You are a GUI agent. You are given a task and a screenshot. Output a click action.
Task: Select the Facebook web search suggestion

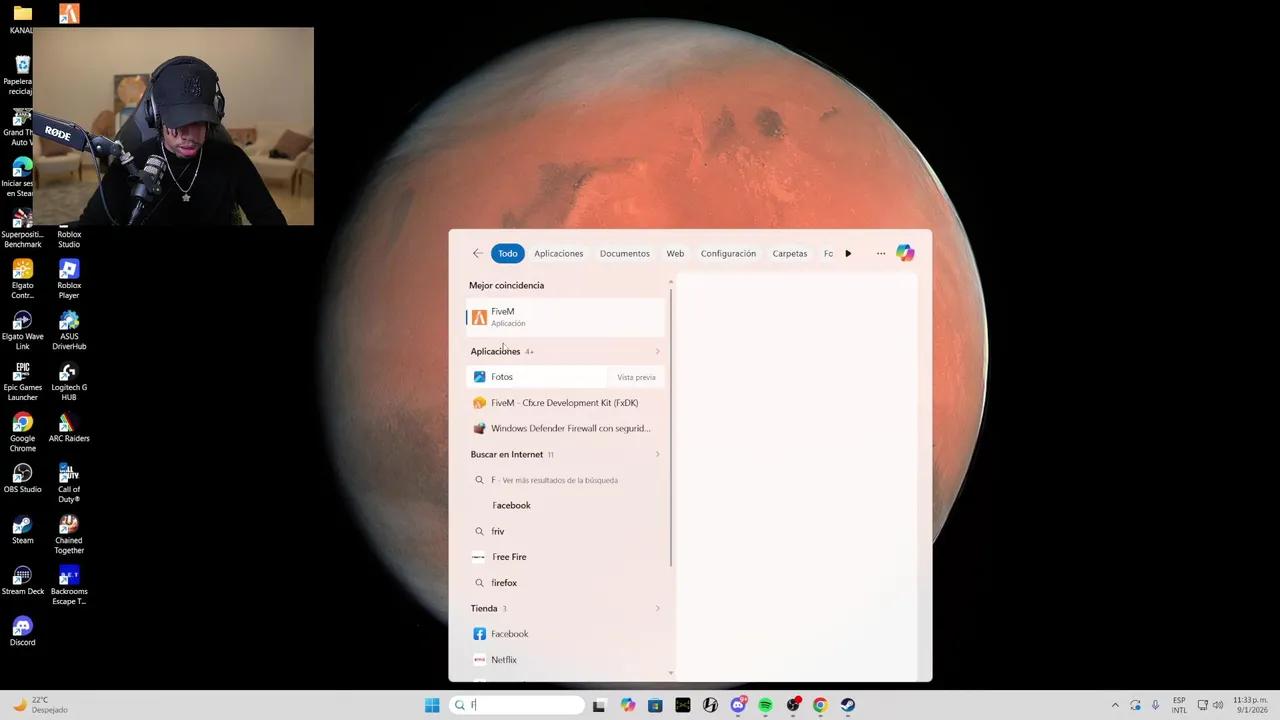point(566,505)
